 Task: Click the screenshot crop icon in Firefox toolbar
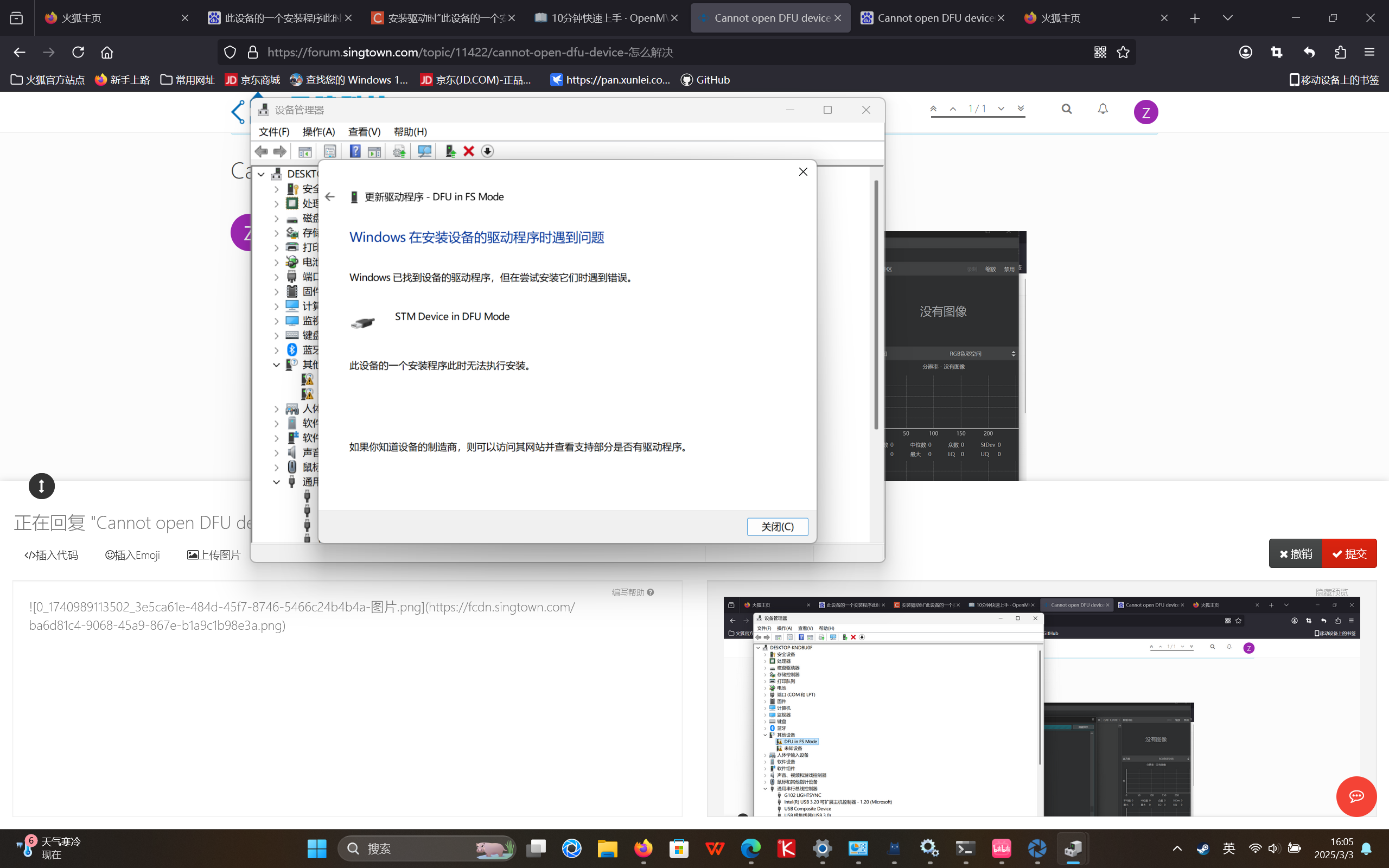pyautogui.click(x=1277, y=52)
